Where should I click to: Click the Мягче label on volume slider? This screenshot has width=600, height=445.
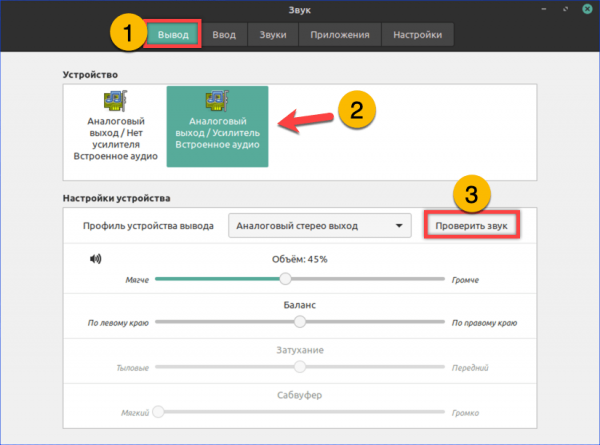coord(137,280)
